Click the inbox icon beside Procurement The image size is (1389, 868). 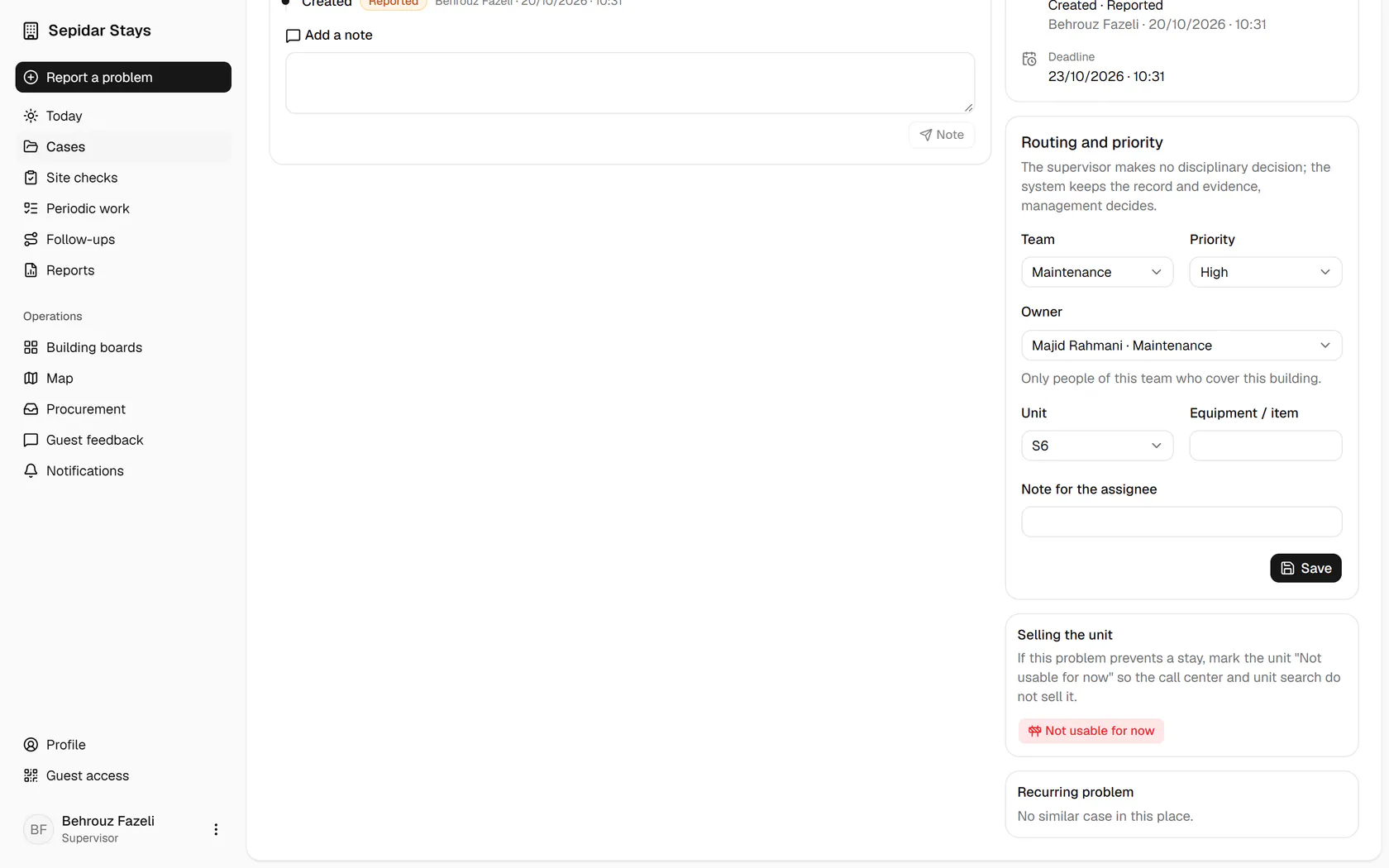tap(31, 409)
